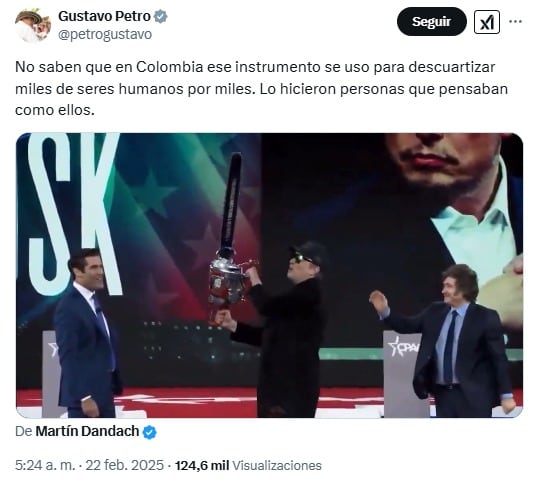Screen dimensions: 537x484
Task: Click the word Colombia in the tweet
Action: click(170, 67)
